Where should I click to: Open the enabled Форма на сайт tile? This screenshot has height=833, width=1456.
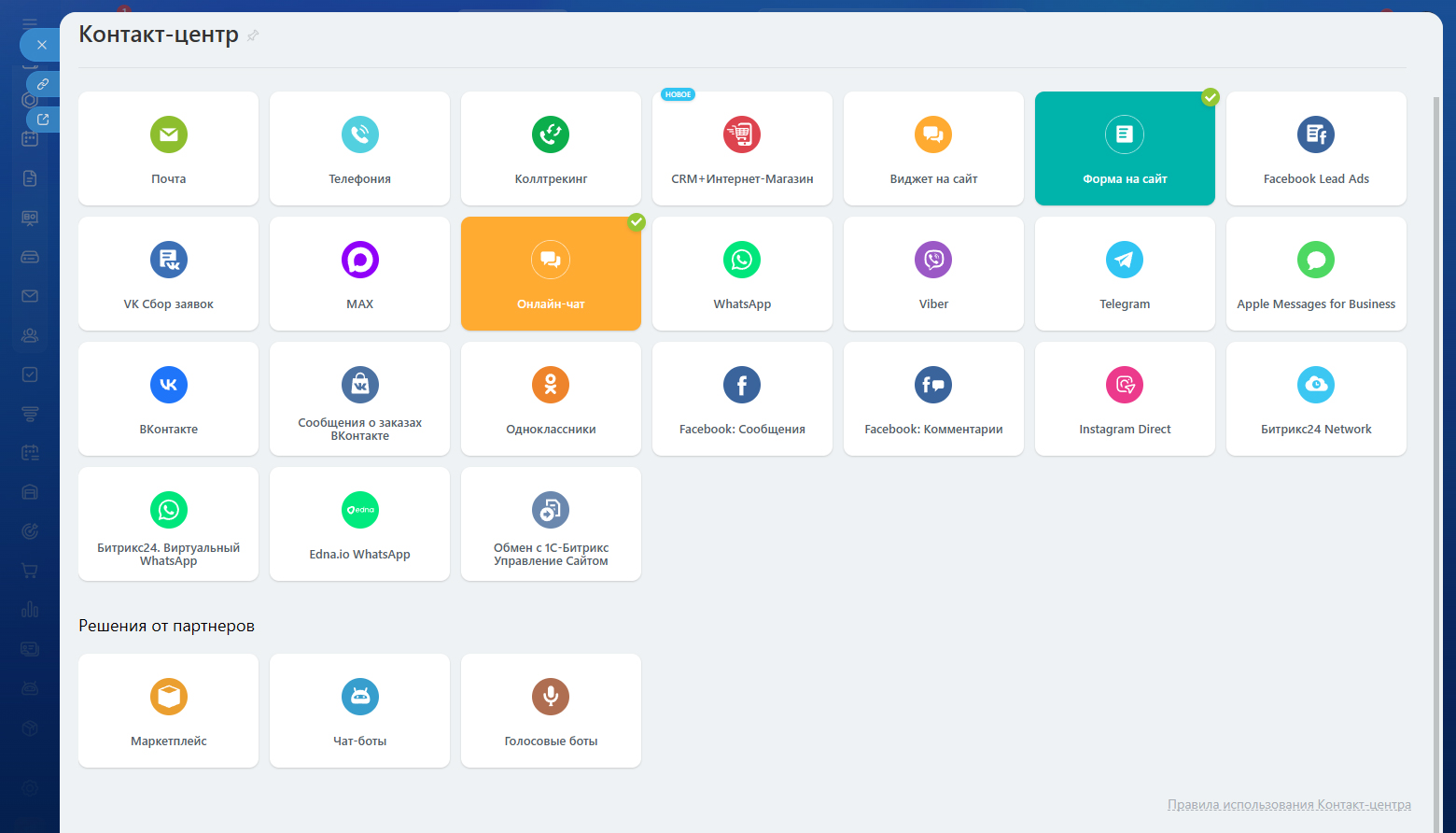(1125, 148)
